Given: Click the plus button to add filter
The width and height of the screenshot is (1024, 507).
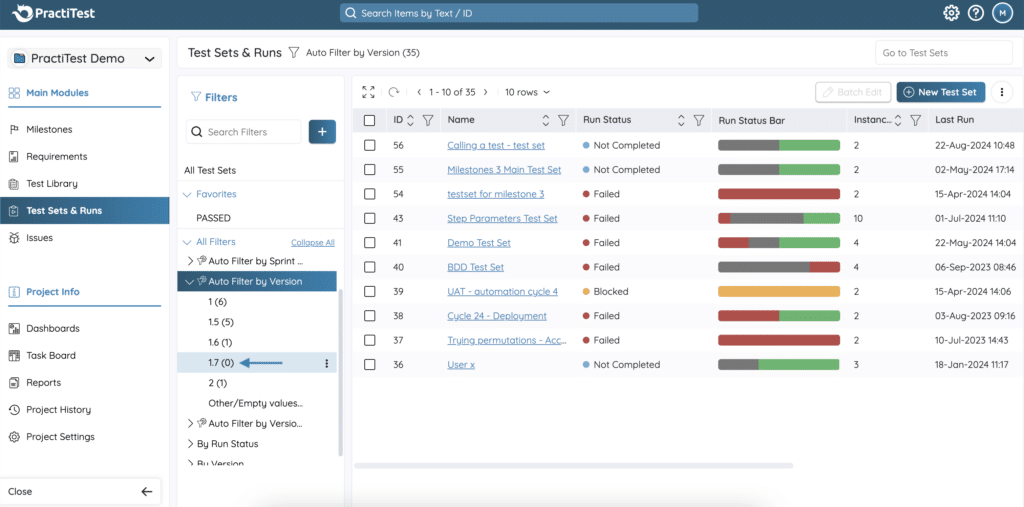Looking at the screenshot, I should tap(322, 132).
